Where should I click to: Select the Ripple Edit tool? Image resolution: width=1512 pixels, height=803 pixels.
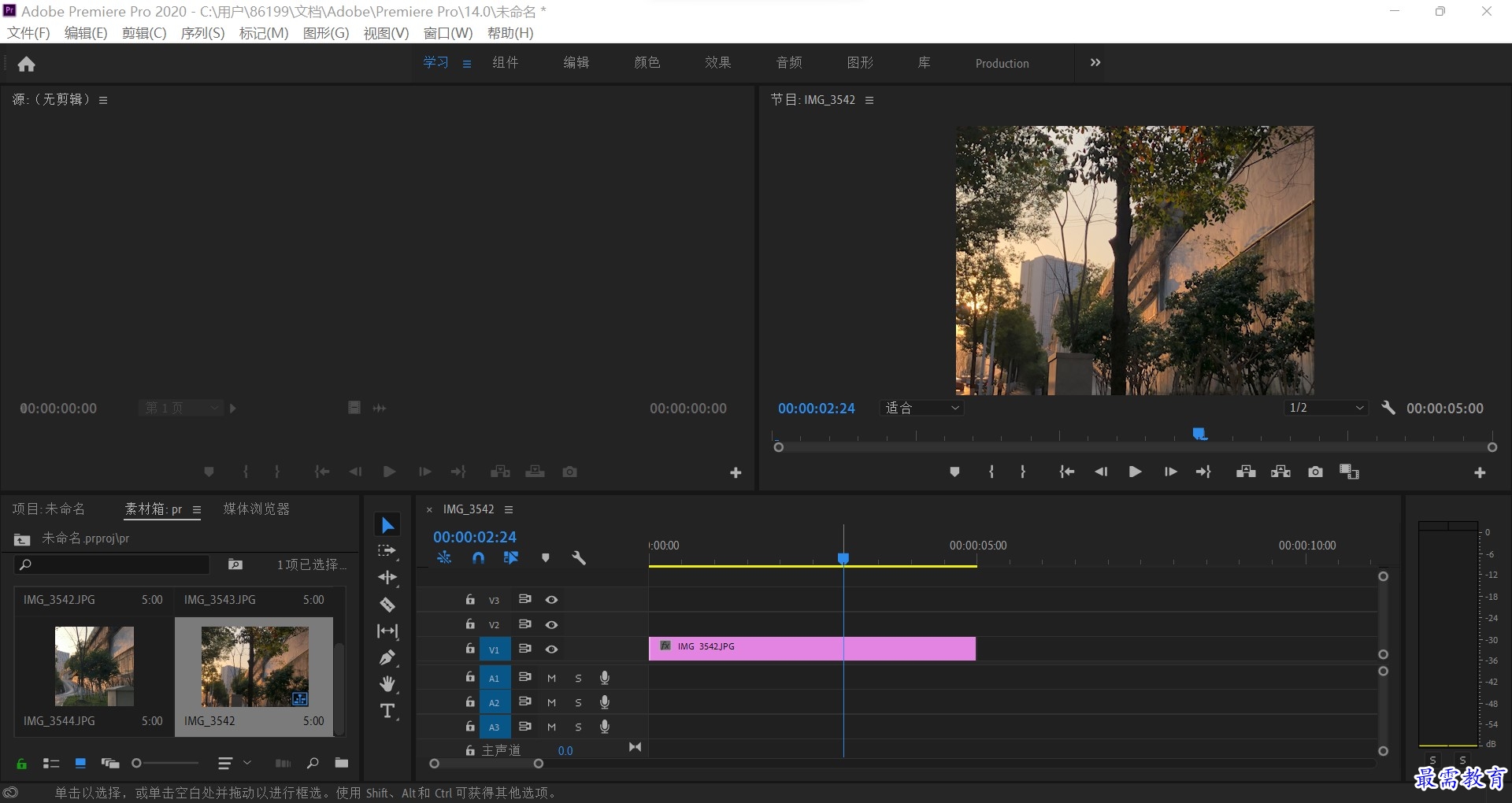tap(387, 578)
